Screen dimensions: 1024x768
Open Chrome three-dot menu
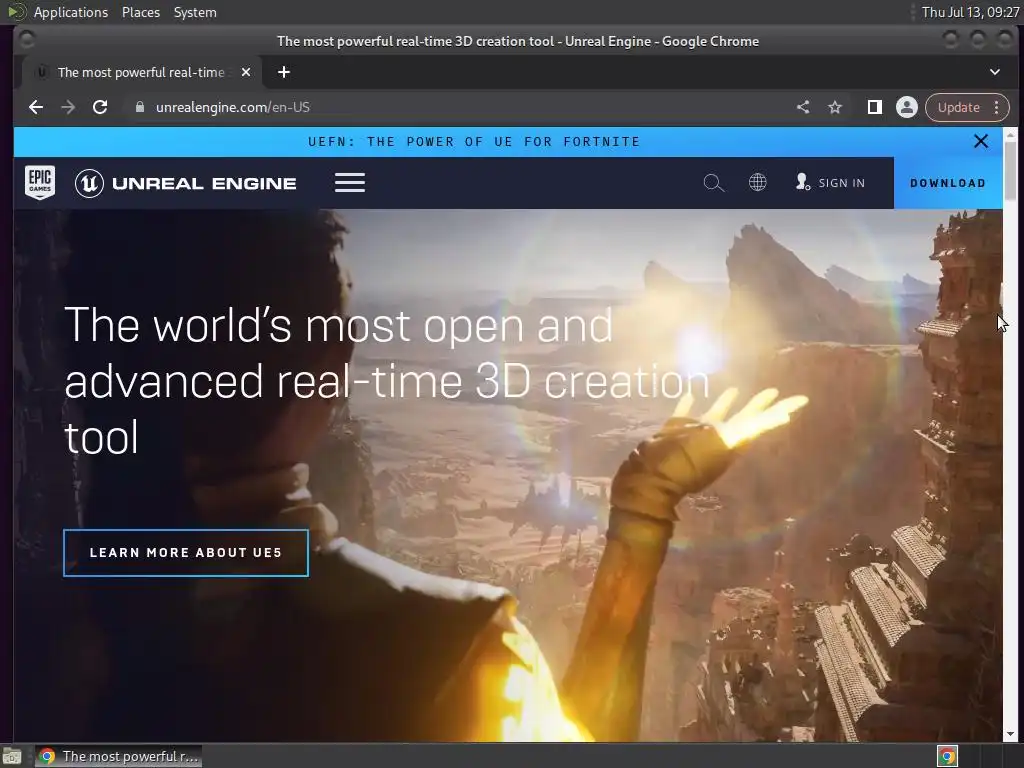pyautogui.click(x=997, y=107)
